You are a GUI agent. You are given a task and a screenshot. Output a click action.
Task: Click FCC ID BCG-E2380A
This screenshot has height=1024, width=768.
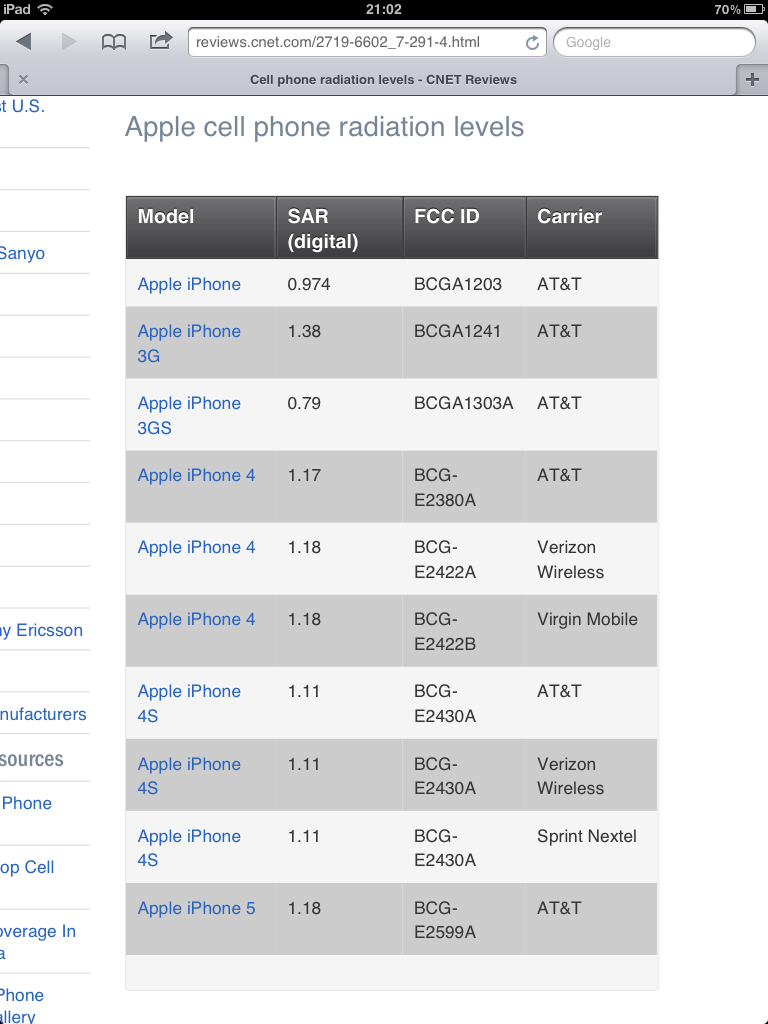[x=445, y=488]
